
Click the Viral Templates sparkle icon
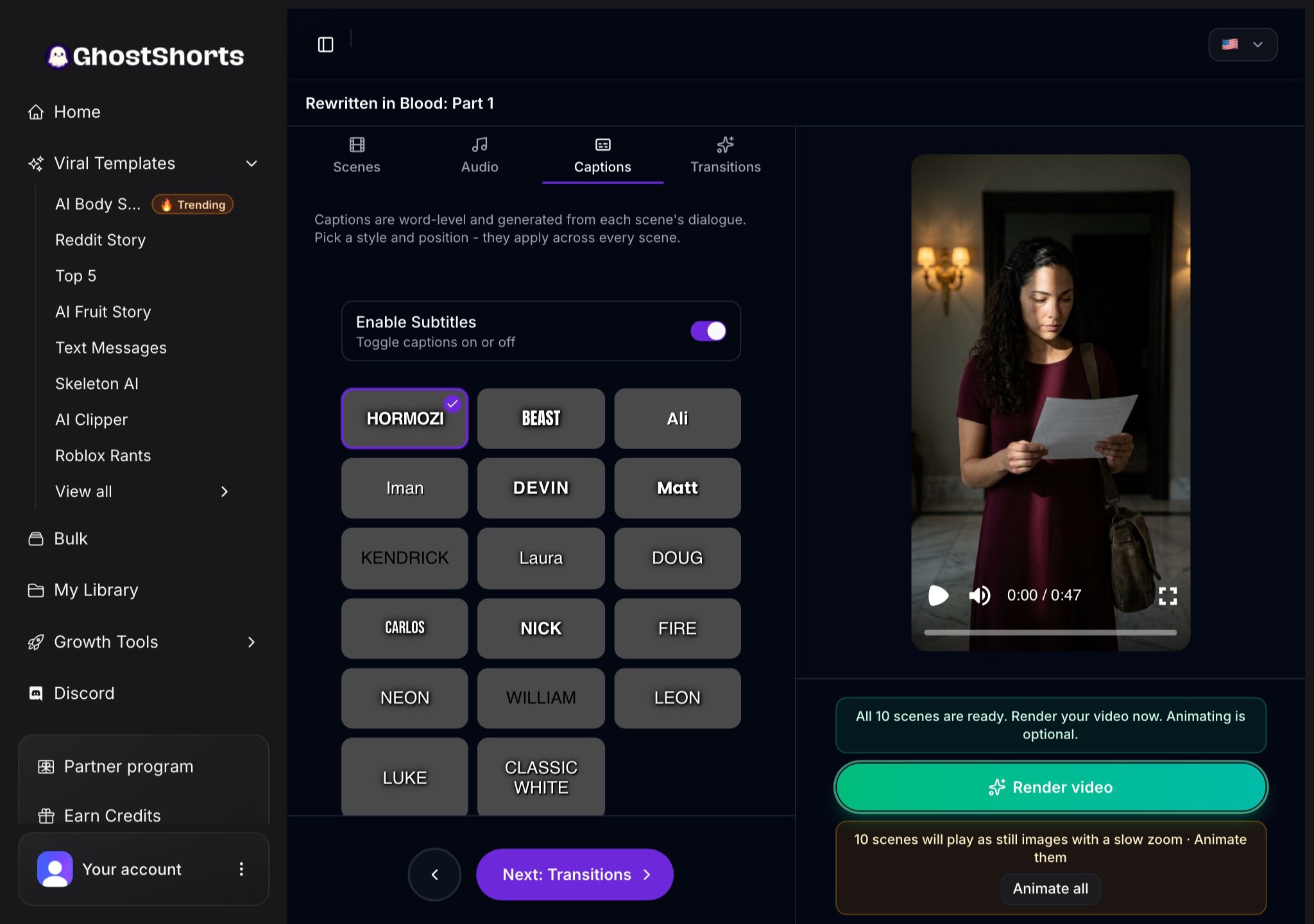[x=36, y=164]
